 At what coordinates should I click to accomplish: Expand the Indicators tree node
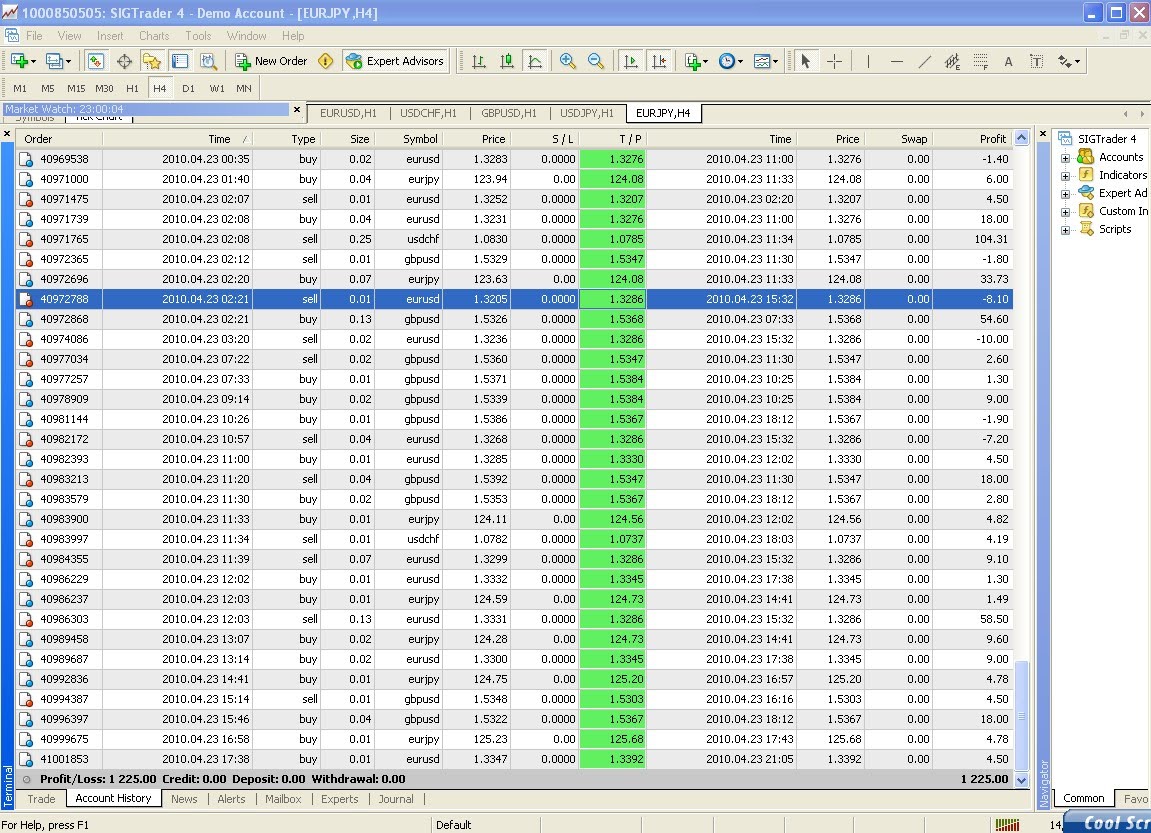[1065, 176]
